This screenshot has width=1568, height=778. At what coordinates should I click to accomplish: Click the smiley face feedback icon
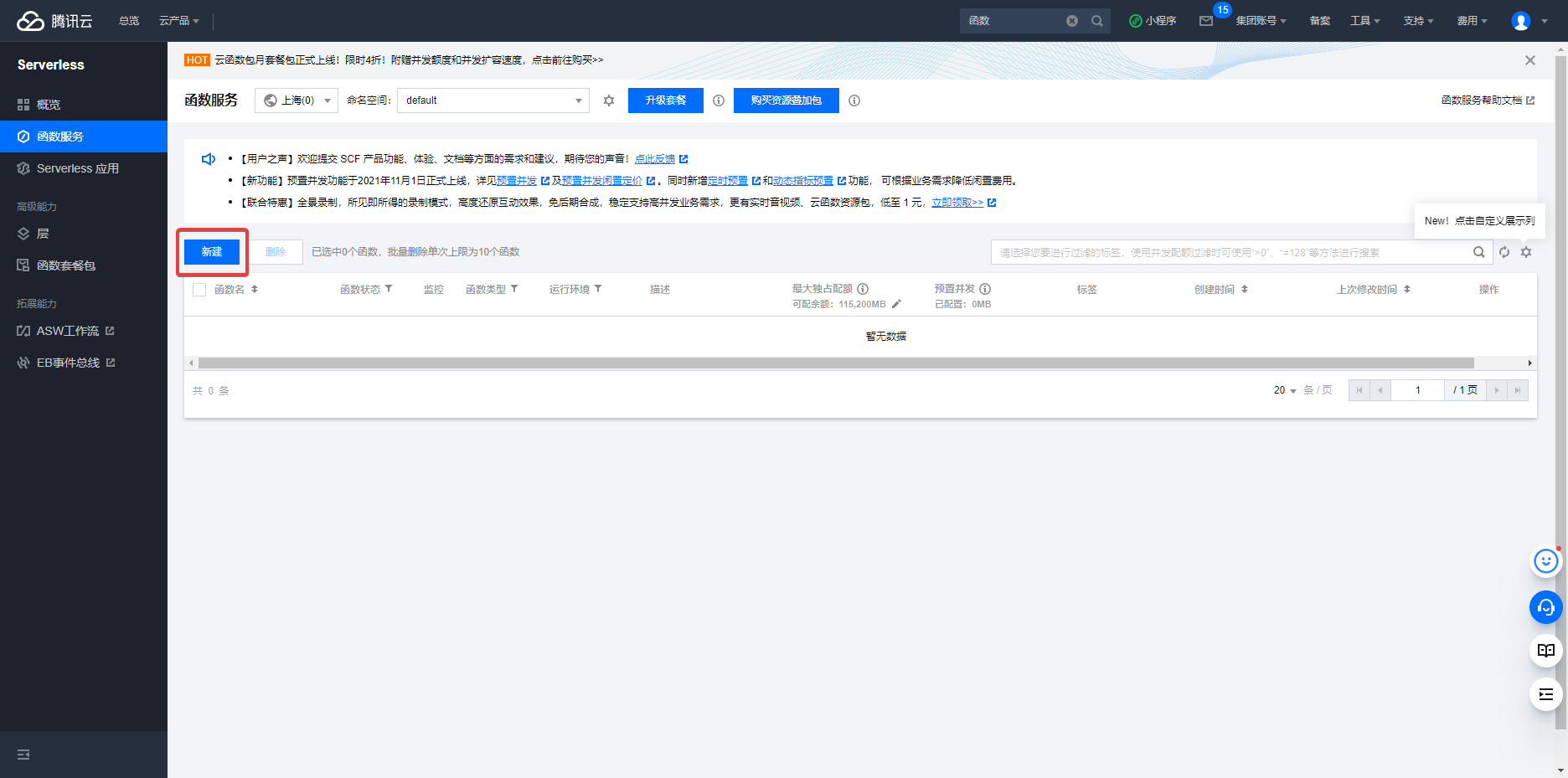tap(1545, 562)
